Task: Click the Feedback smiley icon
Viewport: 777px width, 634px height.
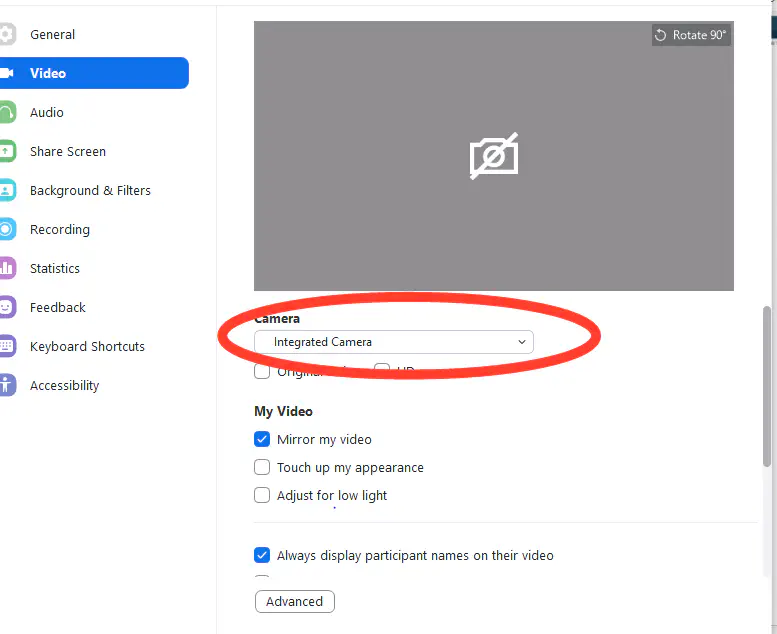Action: pos(6,308)
